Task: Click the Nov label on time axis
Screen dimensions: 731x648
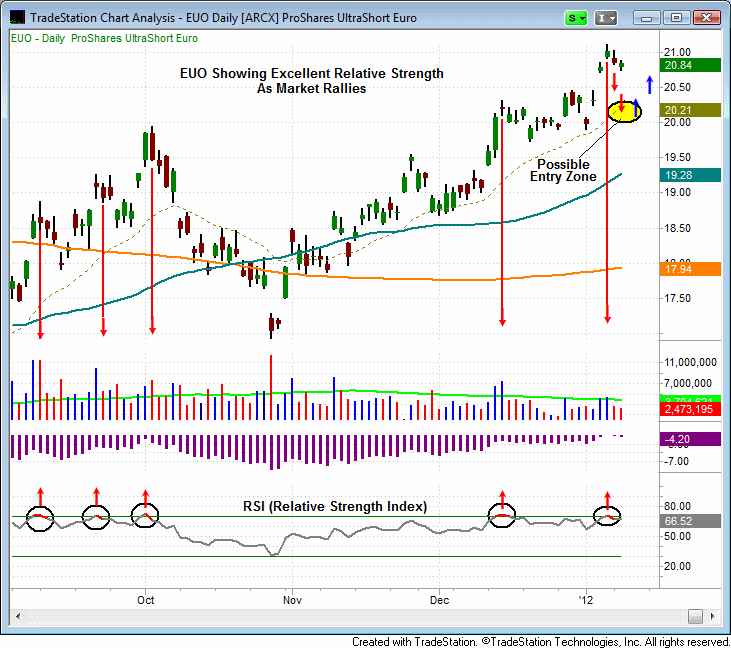Action: (x=292, y=600)
